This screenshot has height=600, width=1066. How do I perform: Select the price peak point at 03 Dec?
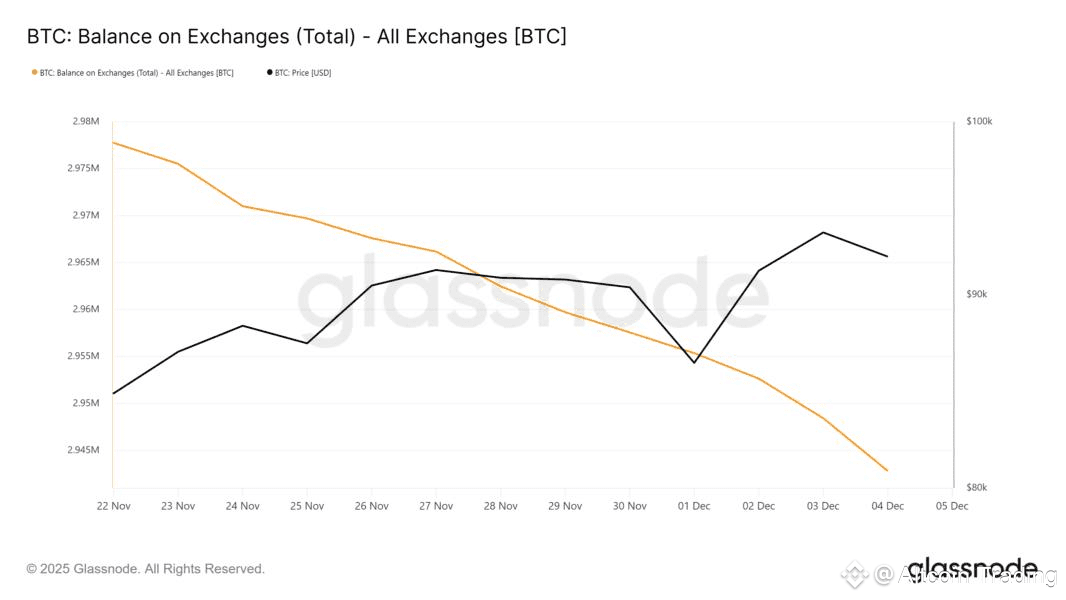823,232
